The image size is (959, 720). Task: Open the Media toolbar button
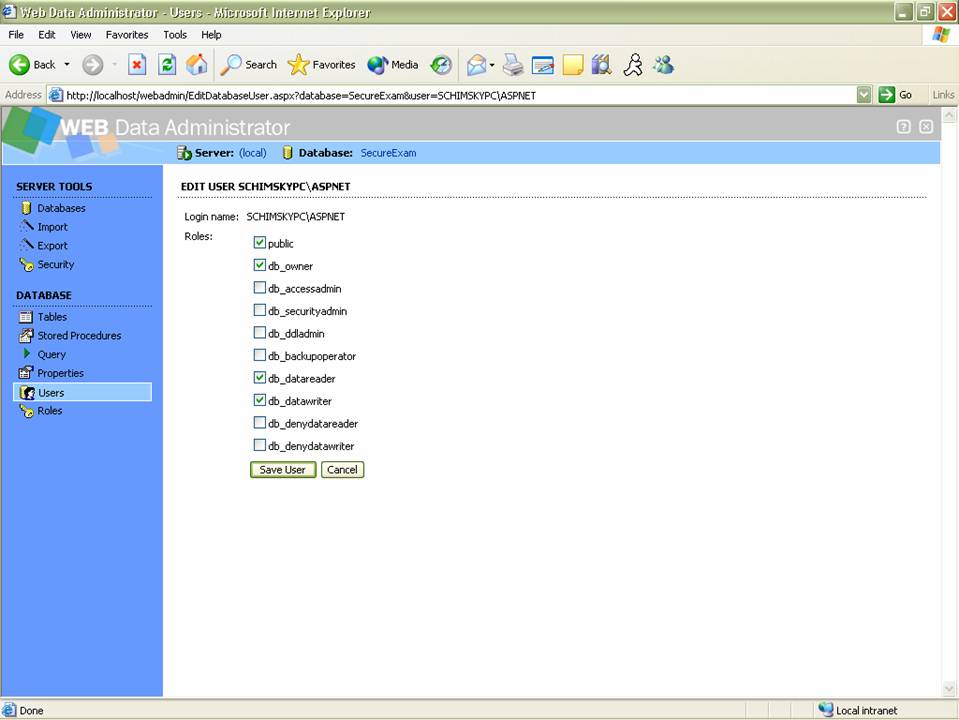[393, 64]
